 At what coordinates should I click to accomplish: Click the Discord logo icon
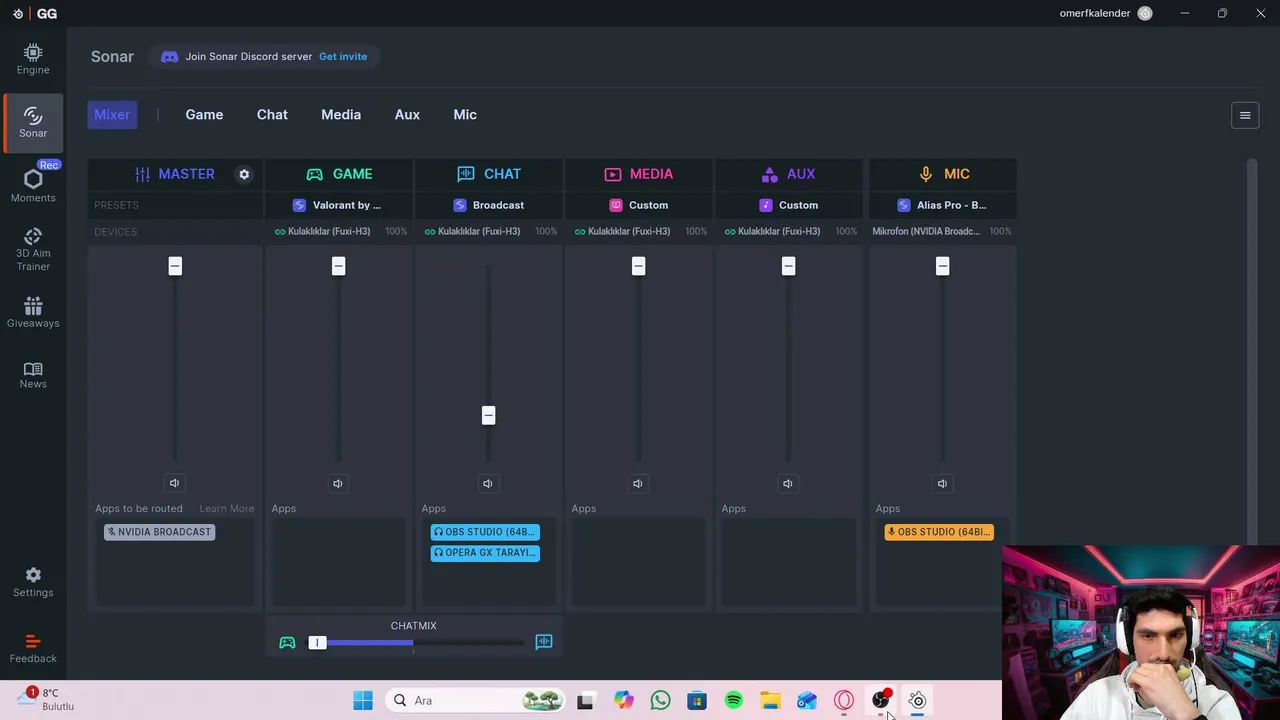(x=170, y=57)
